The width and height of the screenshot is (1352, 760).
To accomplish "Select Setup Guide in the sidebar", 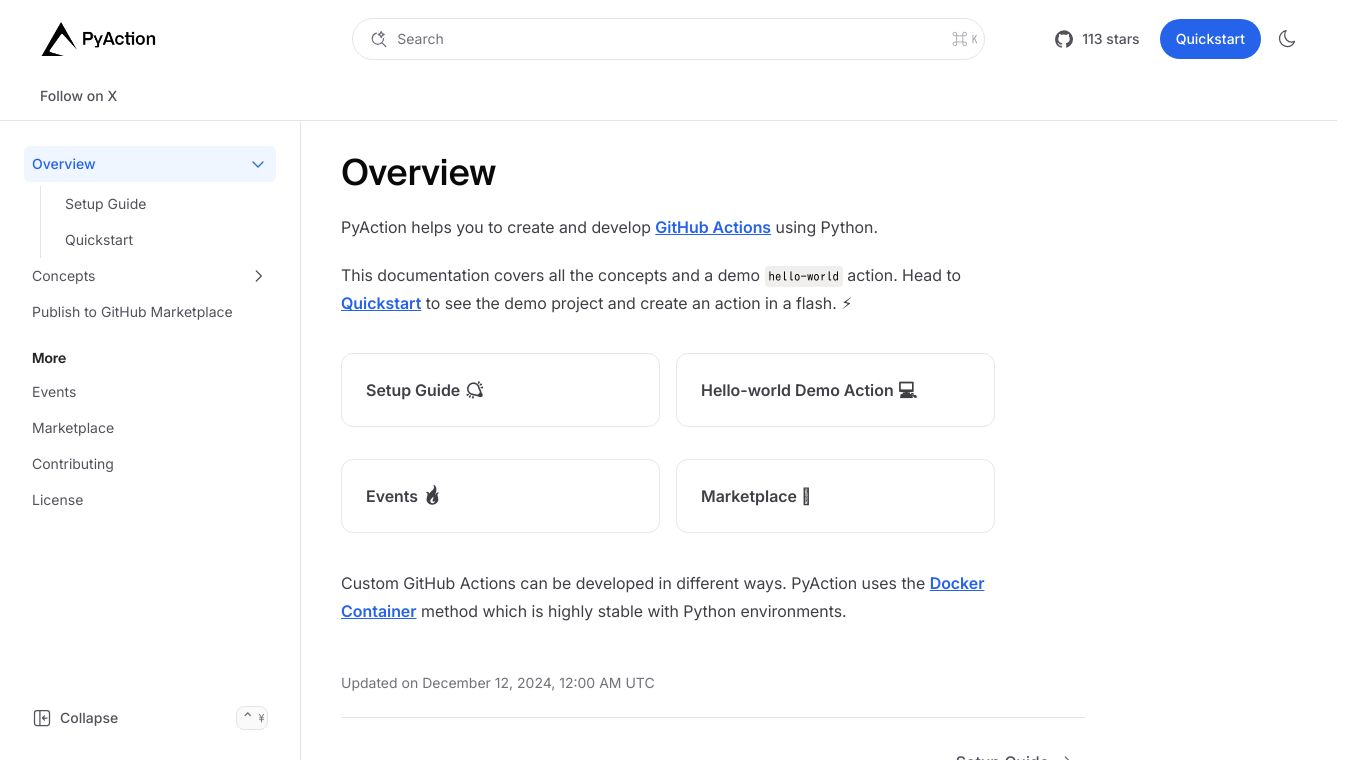I will pyautogui.click(x=105, y=204).
